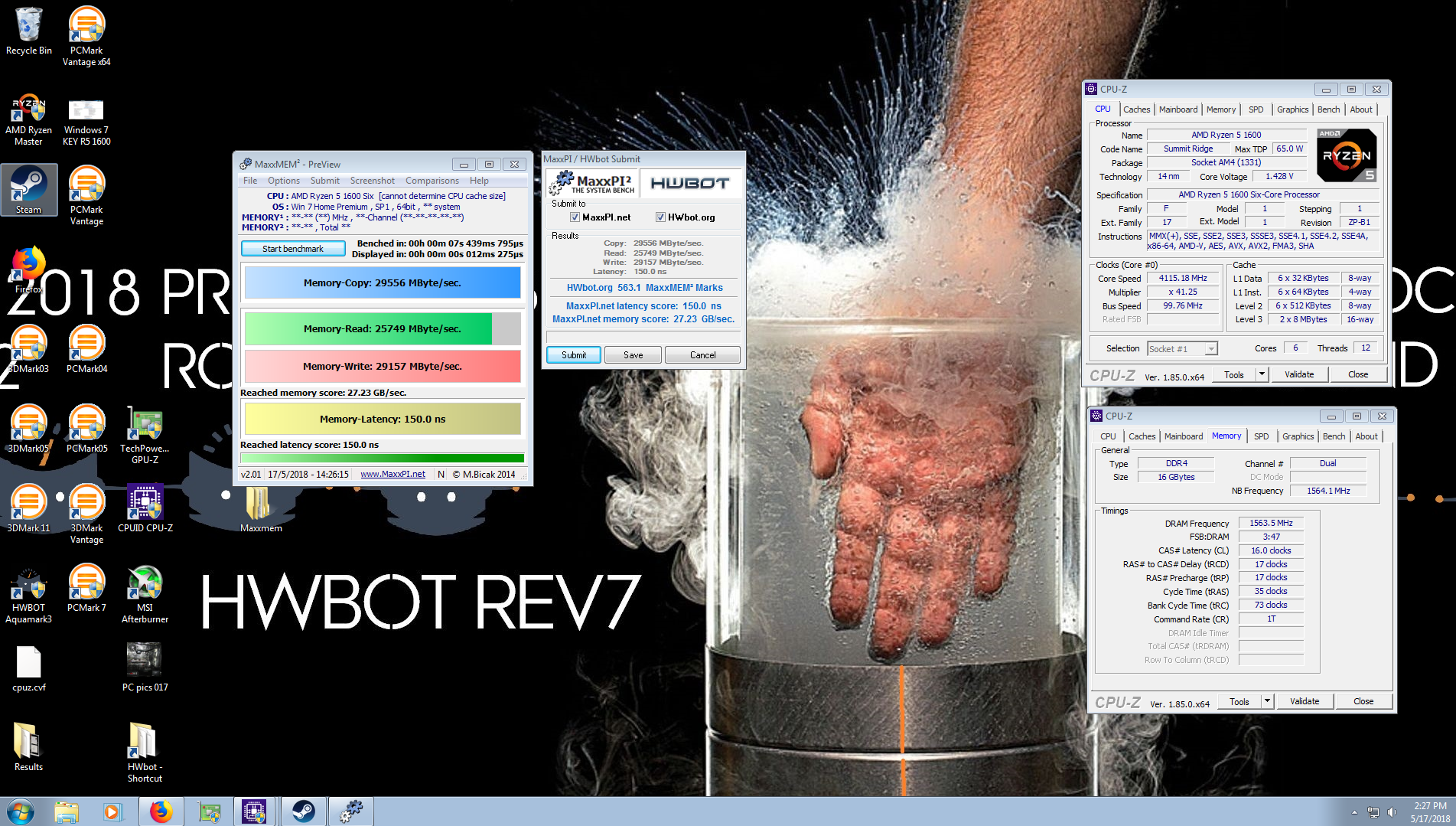The image size is (1456, 826).
Task: Open the Recycle Bin desktop icon
Action: tap(28, 31)
